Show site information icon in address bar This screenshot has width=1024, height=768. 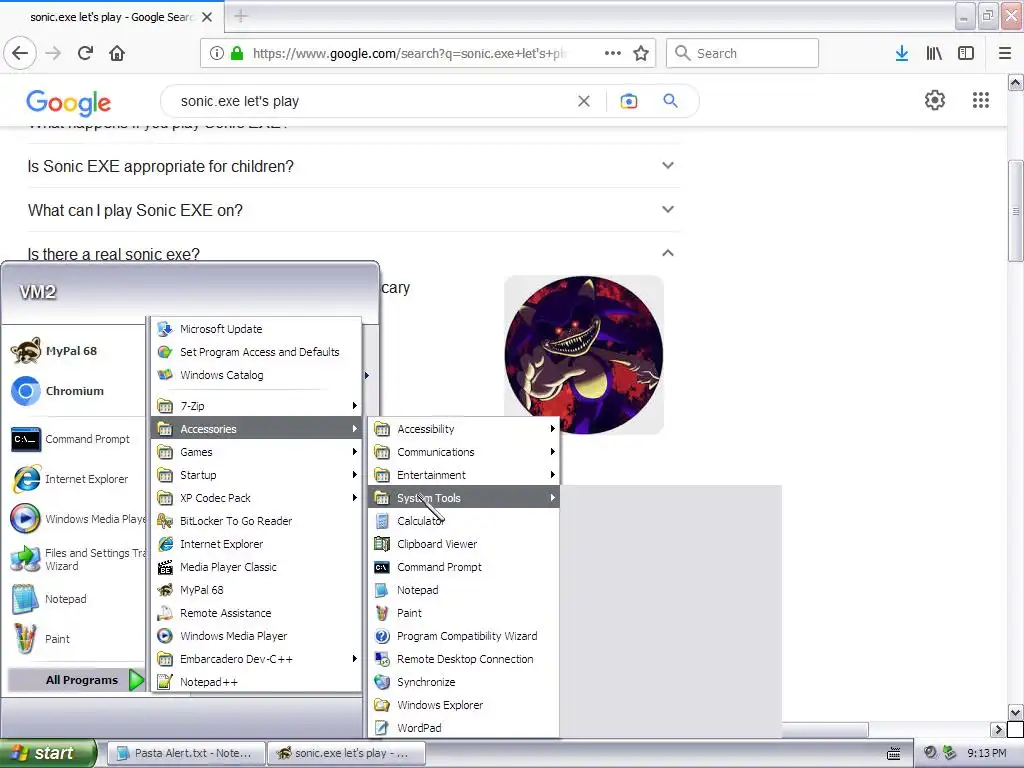(216, 54)
